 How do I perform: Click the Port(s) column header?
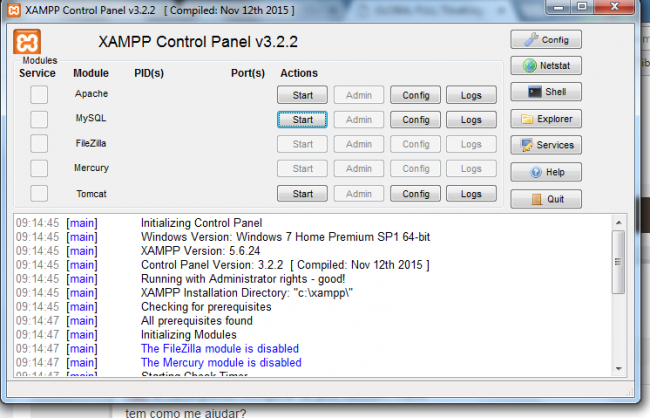247,73
